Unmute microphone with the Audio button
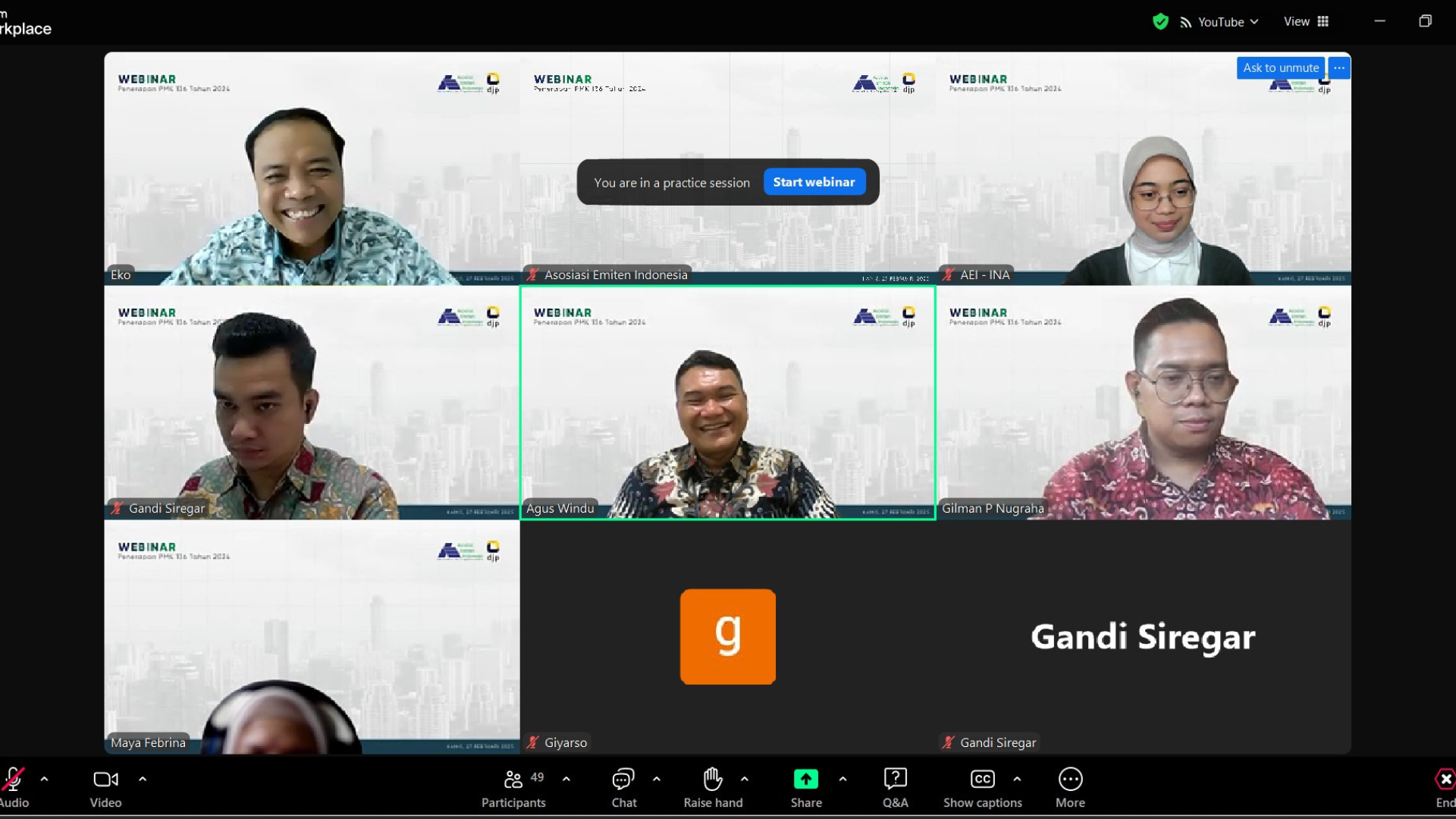This screenshot has height=819, width=1456. click(14, 787)
